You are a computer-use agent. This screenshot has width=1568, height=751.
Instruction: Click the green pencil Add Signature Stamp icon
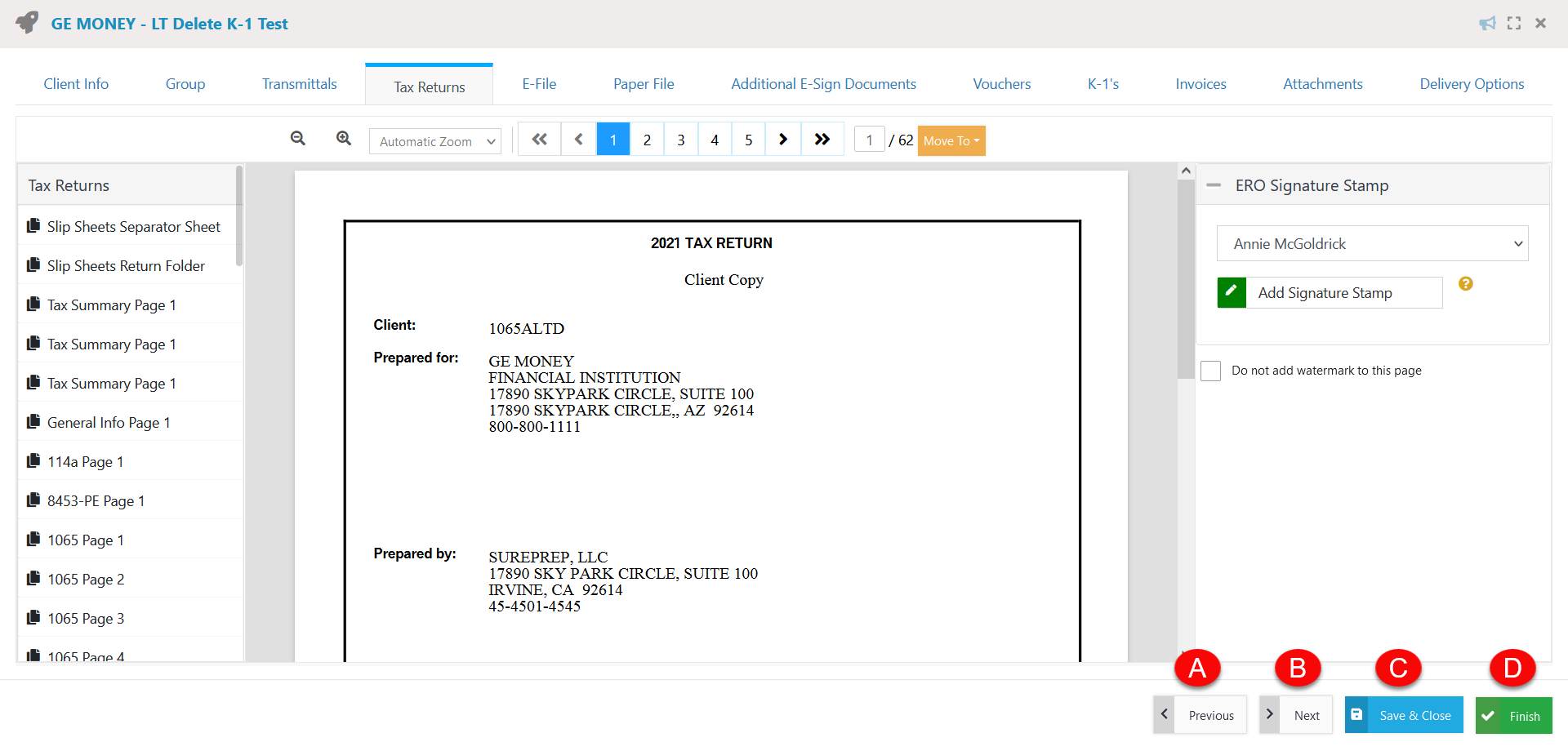pos(1232,292)
